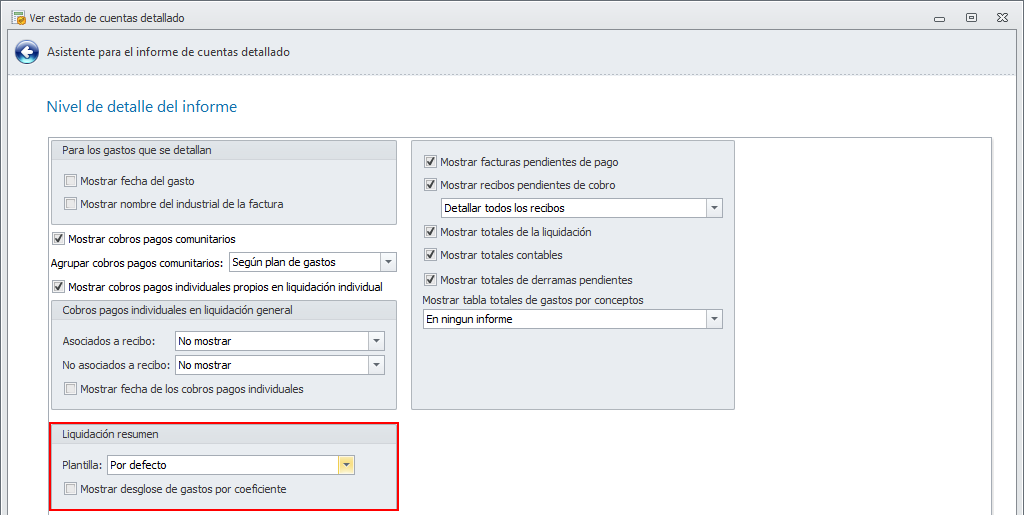
Task: Click the app icon in title bar
Action: [x=17, y=18]
